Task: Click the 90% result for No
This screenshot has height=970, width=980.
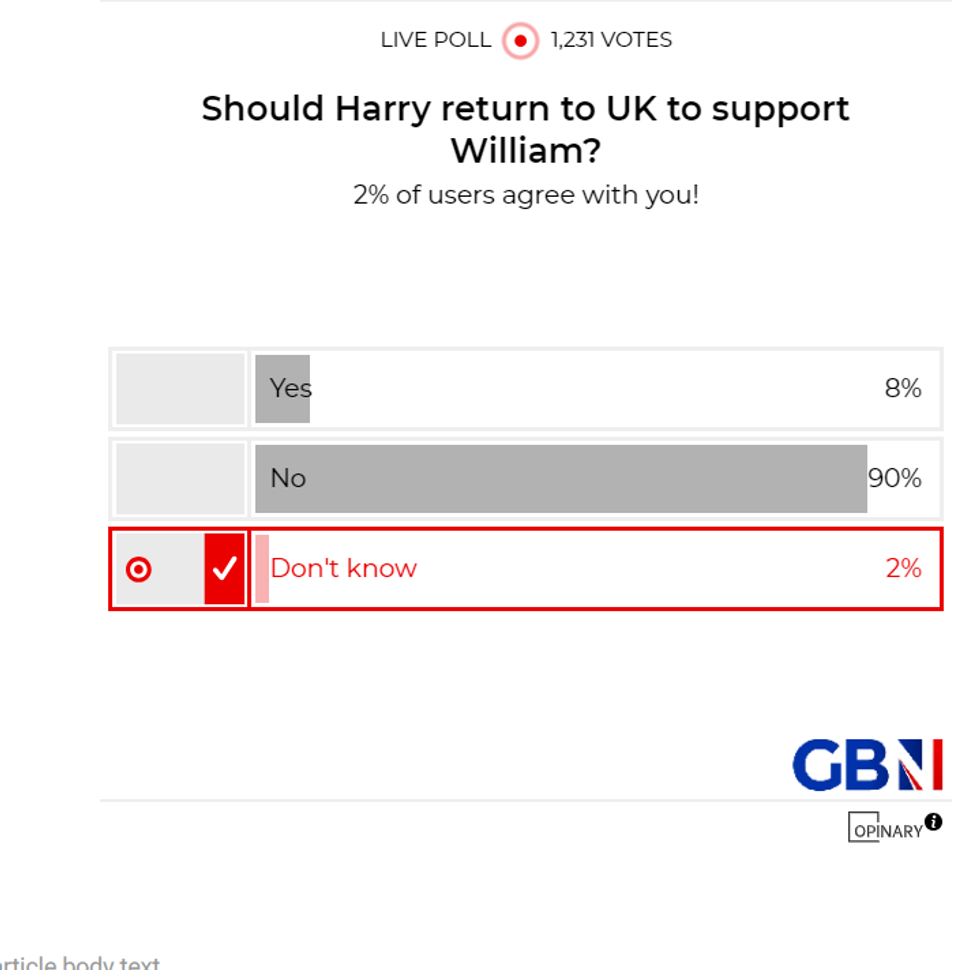Action: 894,478
